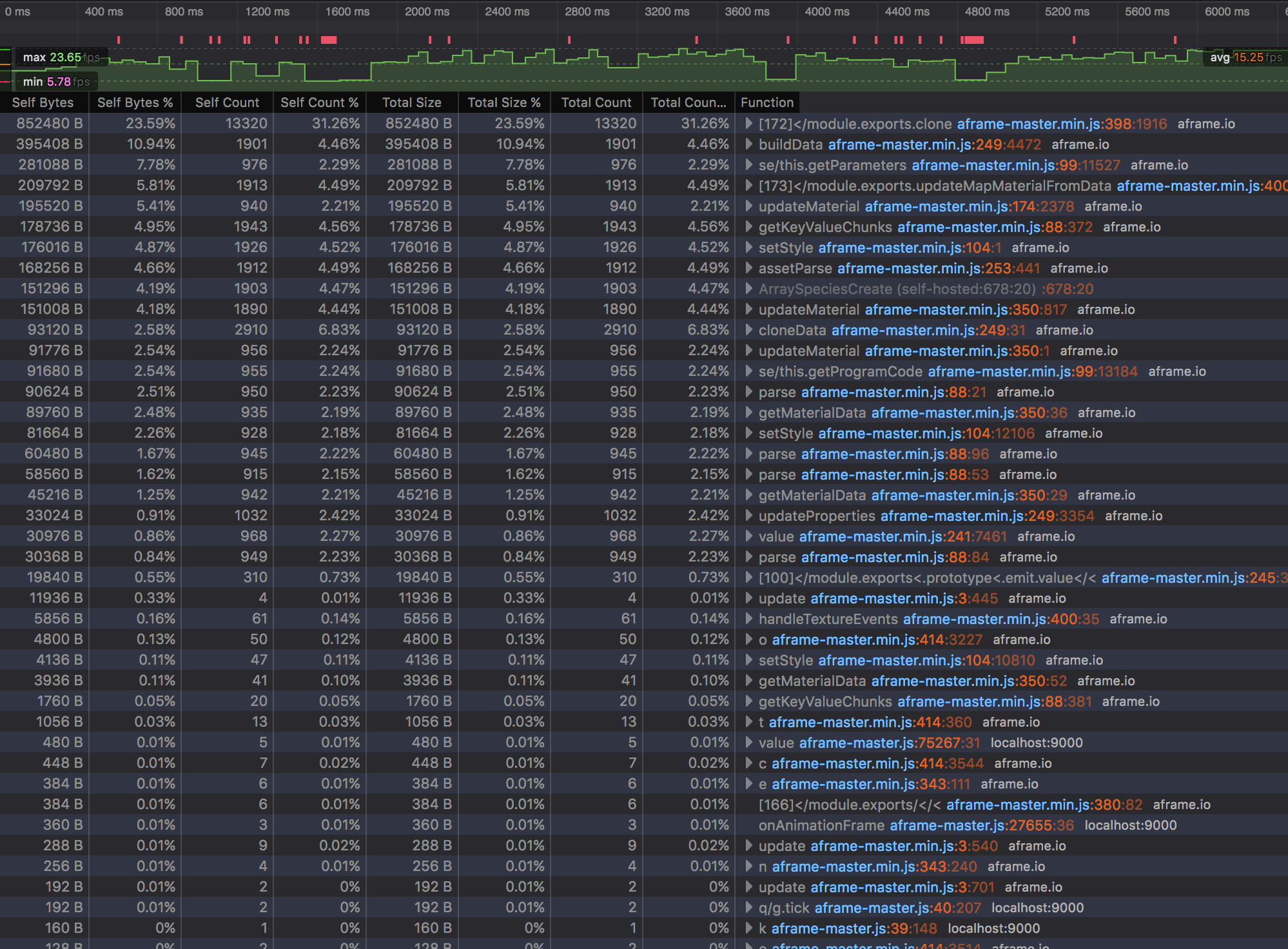The height and width of the screenshot is (949, 1288).
Task: Sort by Total Count column header
Action: (596, 103)
